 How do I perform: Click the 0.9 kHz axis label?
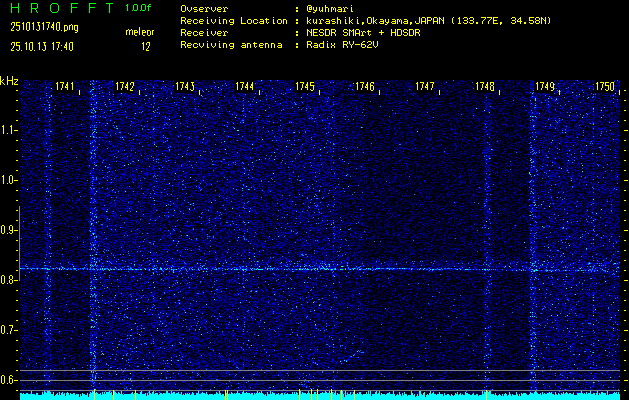(x=7, y=230)
